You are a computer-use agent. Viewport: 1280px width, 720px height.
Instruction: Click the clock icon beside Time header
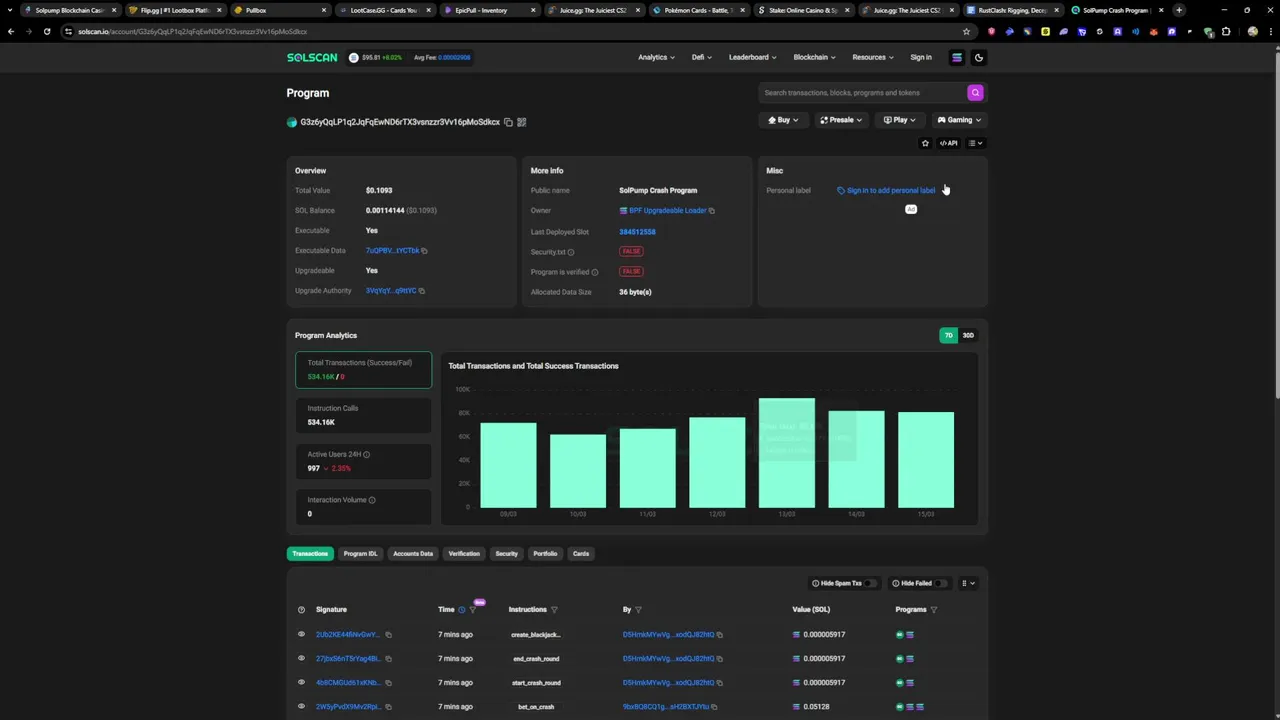click(x=461, y=610)
